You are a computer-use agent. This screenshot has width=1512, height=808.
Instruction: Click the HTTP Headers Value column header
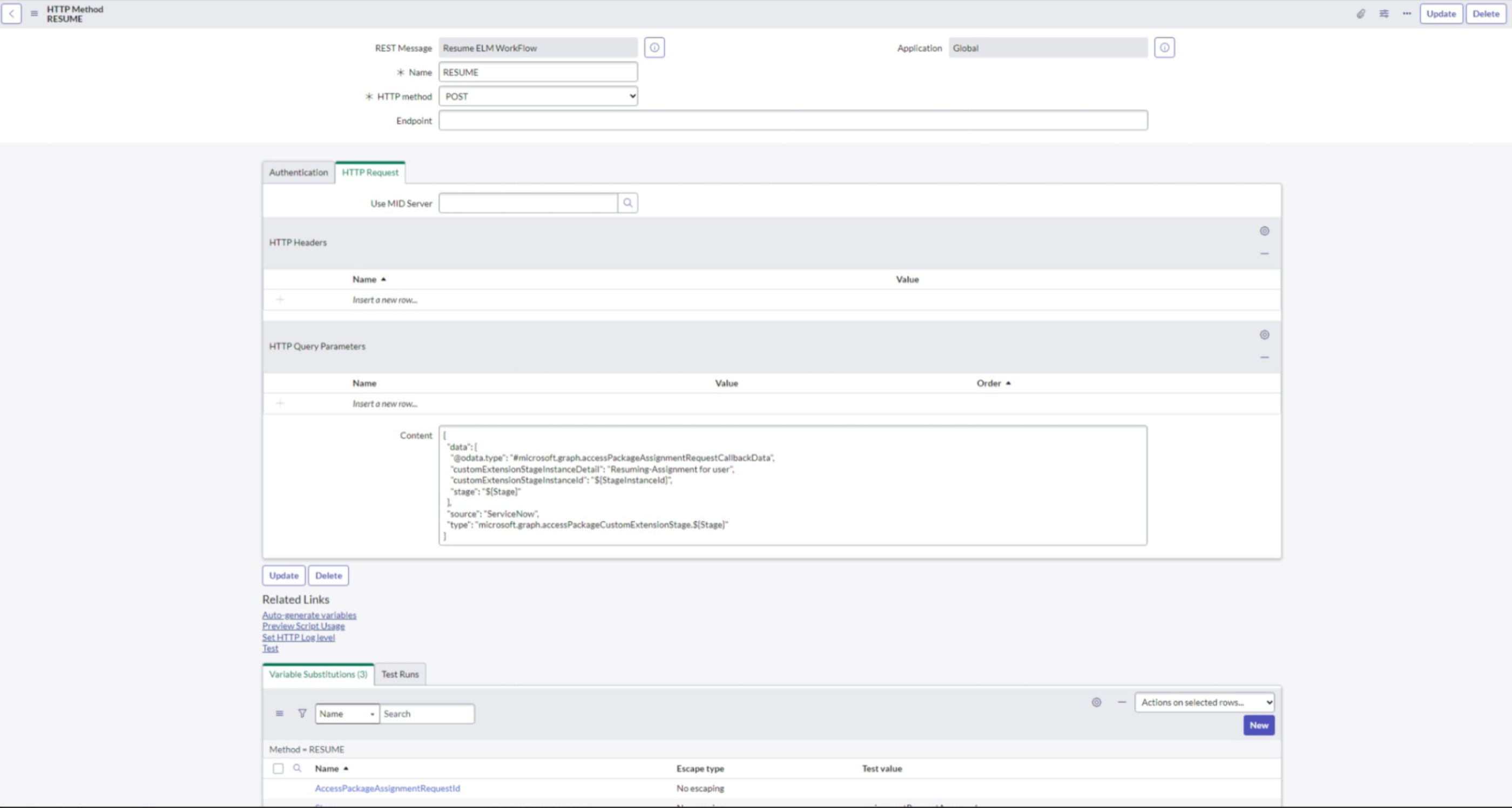point(907,279)
